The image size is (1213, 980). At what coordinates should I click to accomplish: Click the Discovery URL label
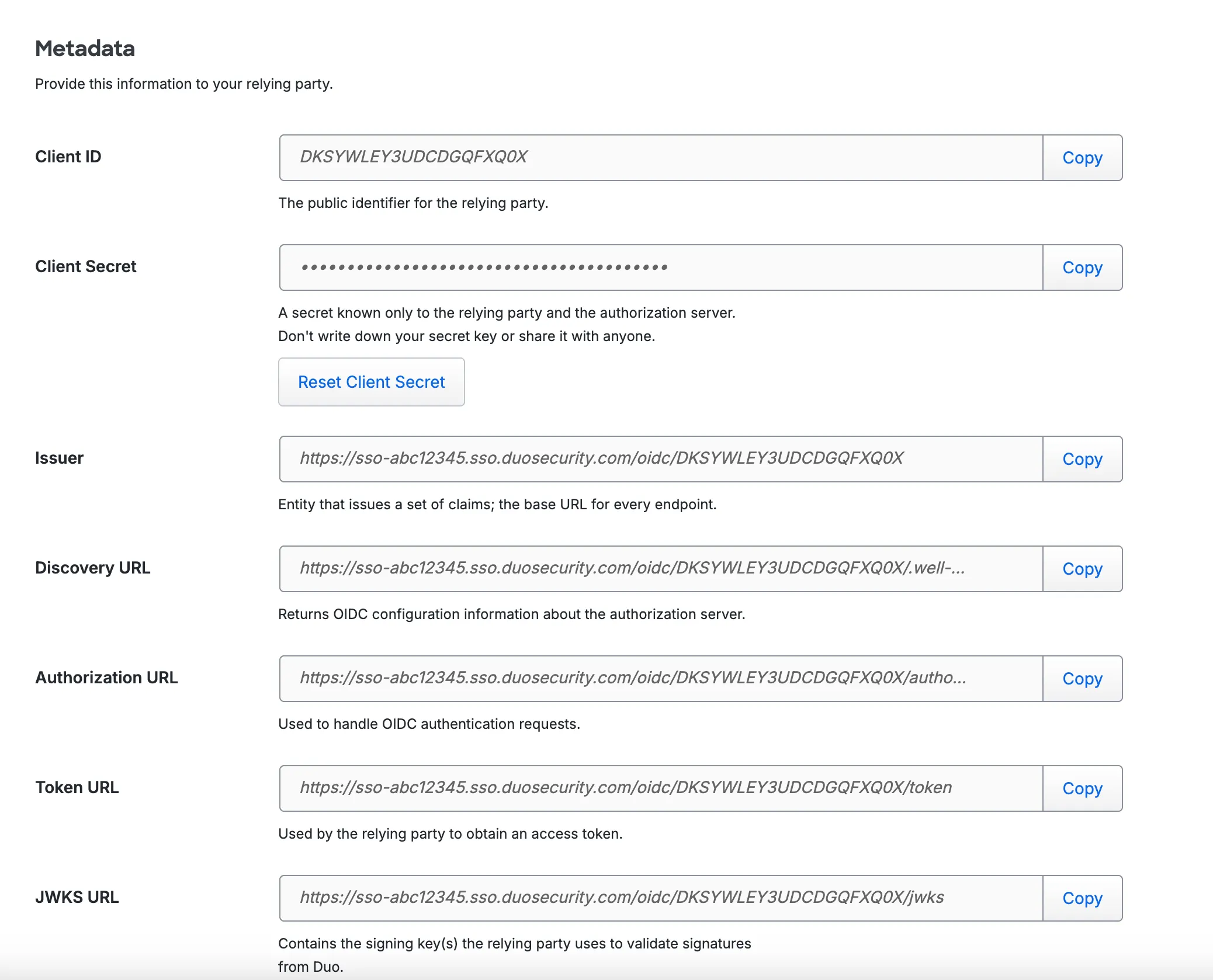[93, 568]
